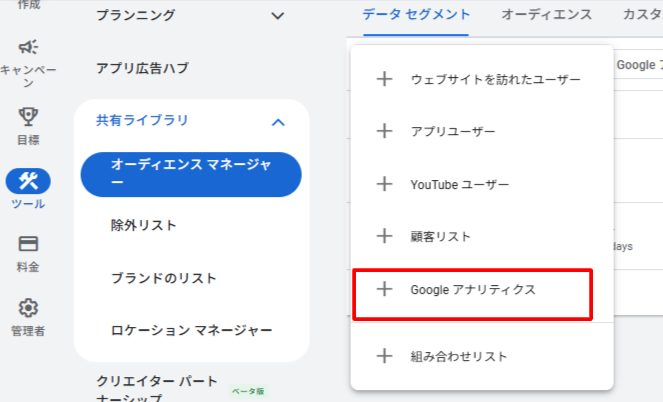
Task: Open オーディエンス マネージャー in sidebar
Action: pos(190,174)
